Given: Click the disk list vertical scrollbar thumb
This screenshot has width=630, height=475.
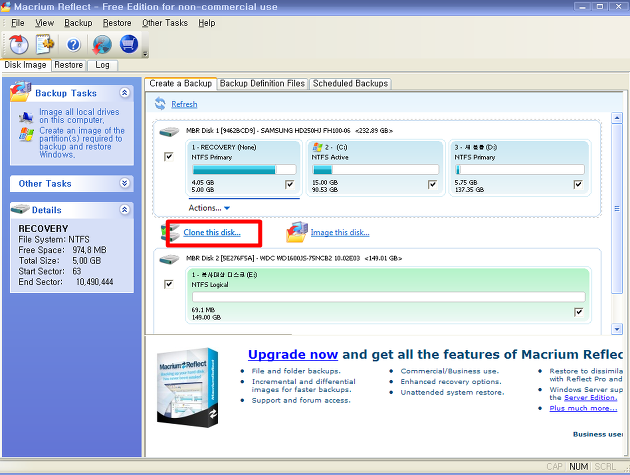Looking at the screenshot, I should coord(617,209).
